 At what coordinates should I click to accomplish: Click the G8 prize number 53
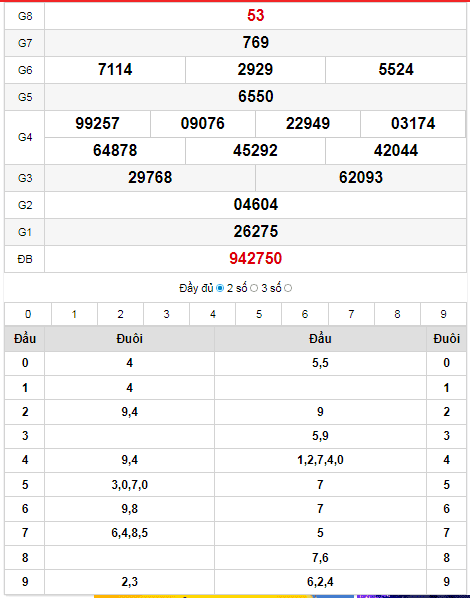click(x=256, y=16)
